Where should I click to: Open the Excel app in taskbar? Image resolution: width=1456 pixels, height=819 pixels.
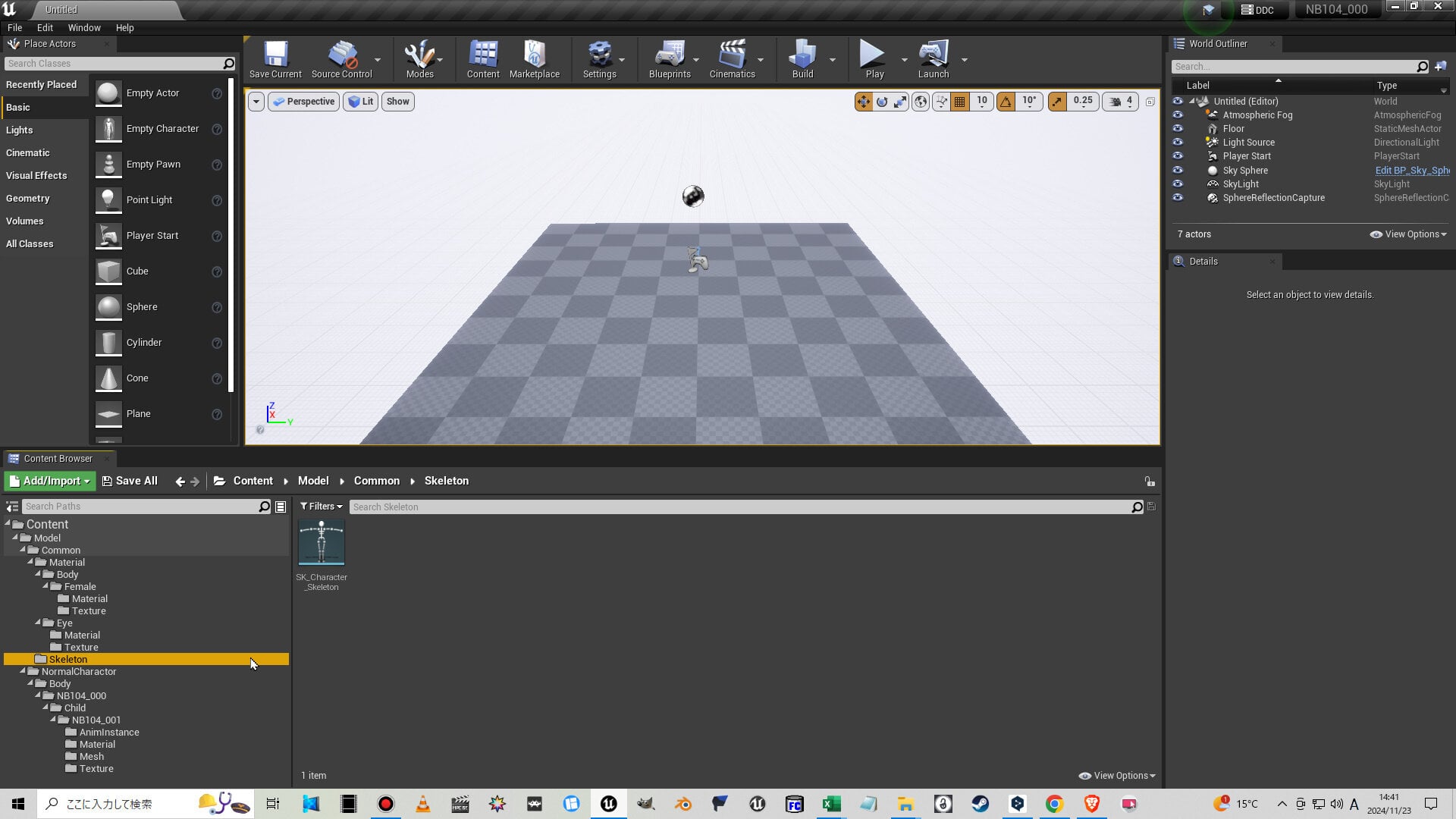click(x=831, y=804)
